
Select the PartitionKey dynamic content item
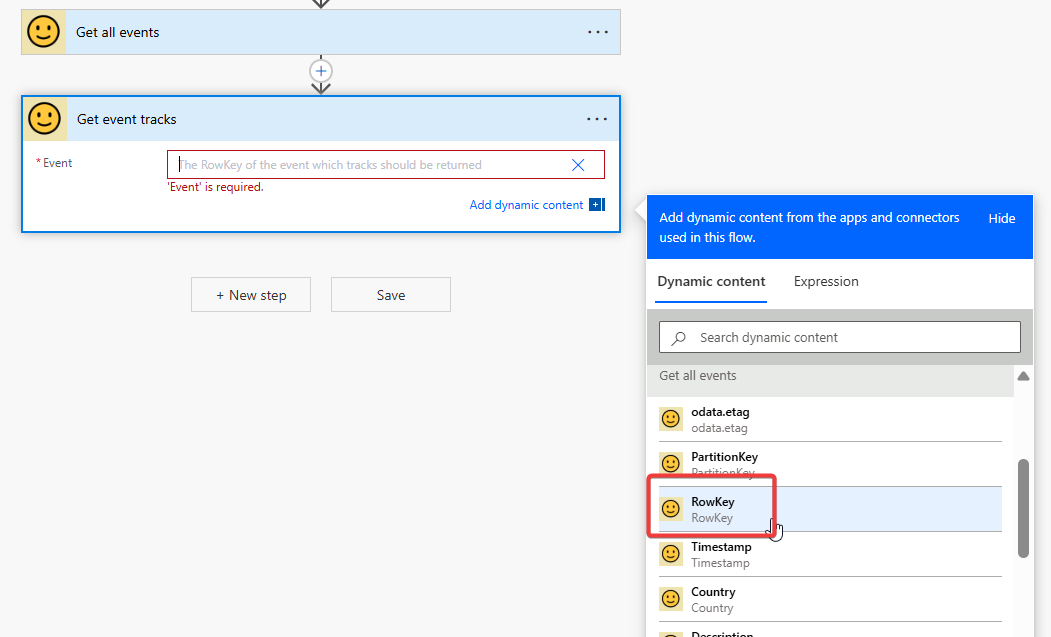coord(724,464)
